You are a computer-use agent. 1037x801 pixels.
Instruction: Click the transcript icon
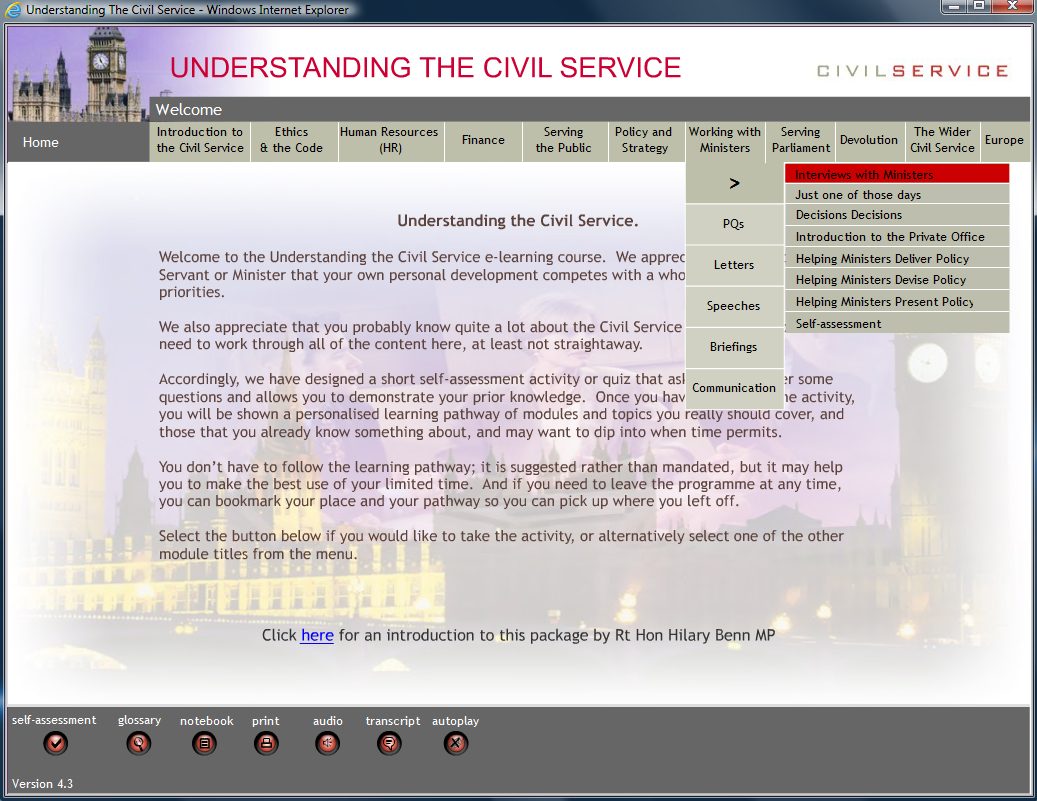click(391, 743)
